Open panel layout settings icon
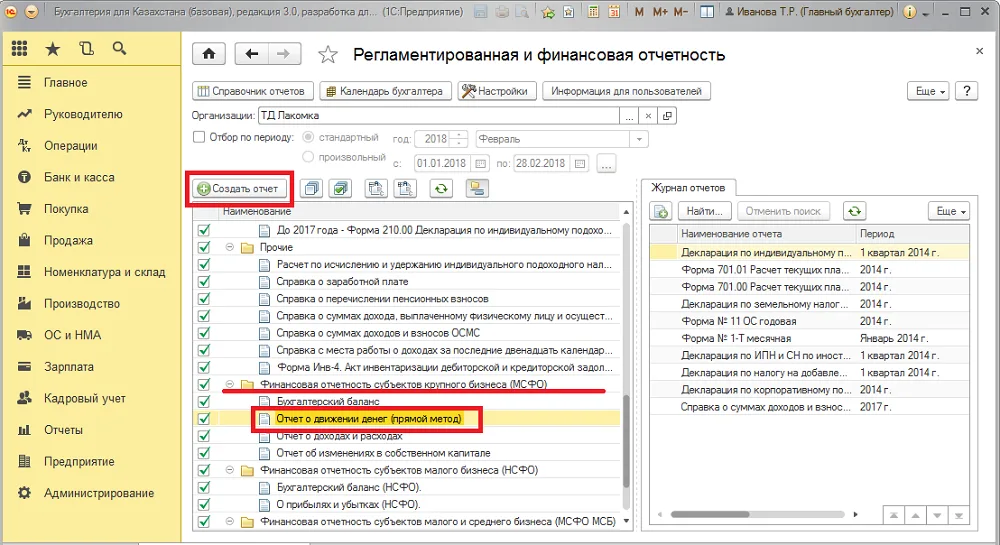Screen dimensions: 1000x545 coord(707,11)
